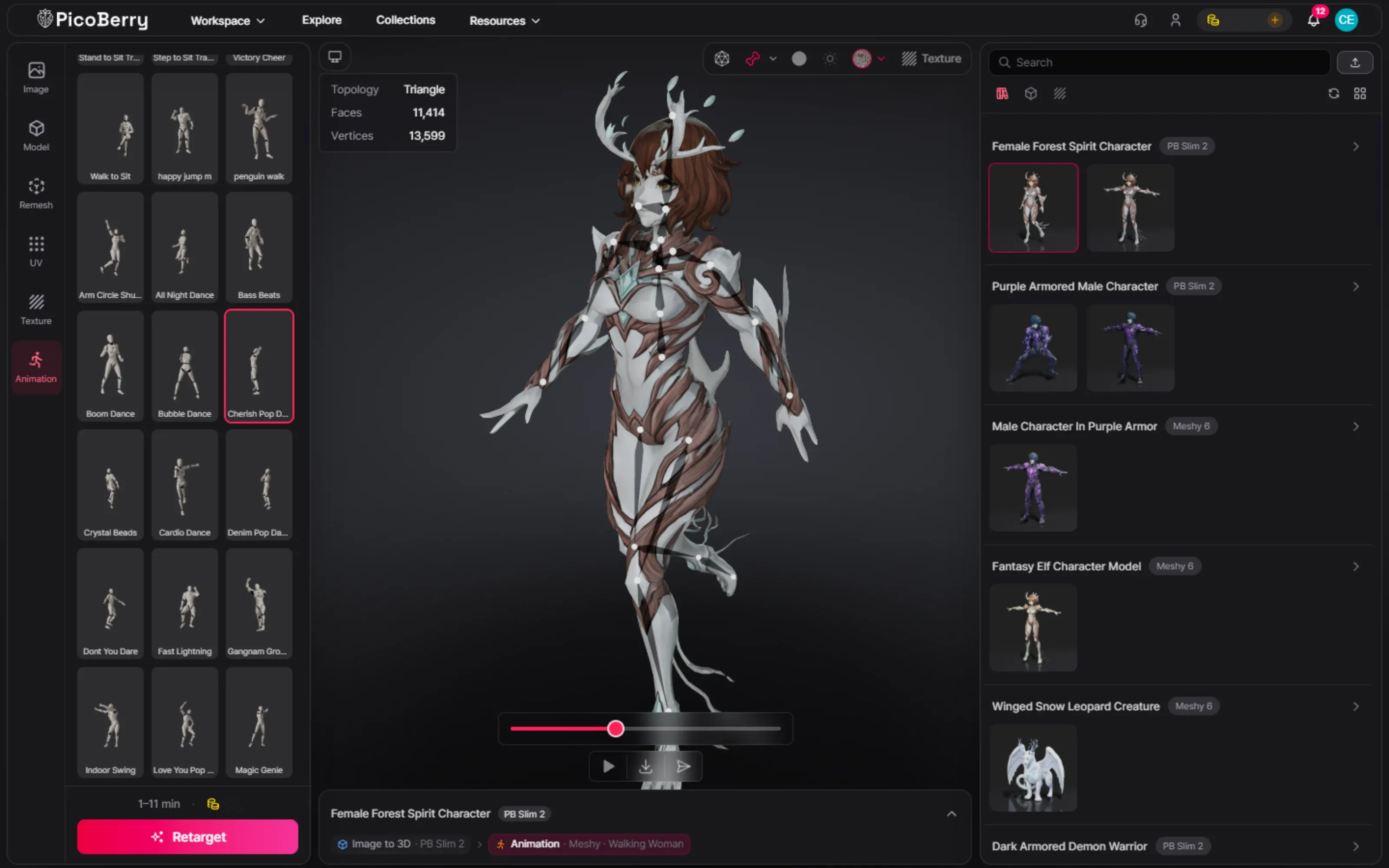The height and width of the screenshot is (868, 1389).
Task: Switch to grid layout view icon
Action: tap(1360, 94)
